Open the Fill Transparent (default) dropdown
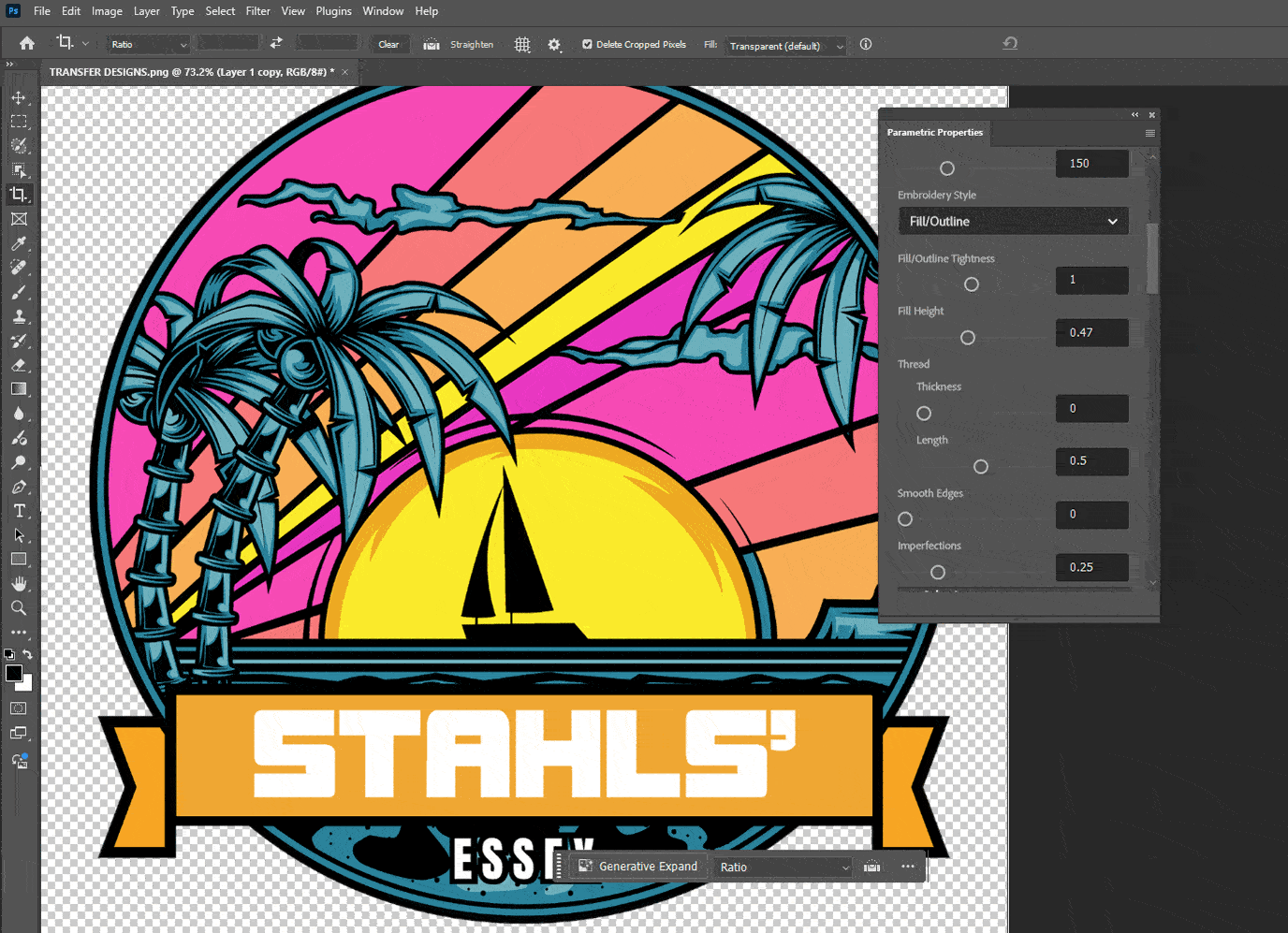Screen dimensions: 1288x933 (x=784, y=45)
